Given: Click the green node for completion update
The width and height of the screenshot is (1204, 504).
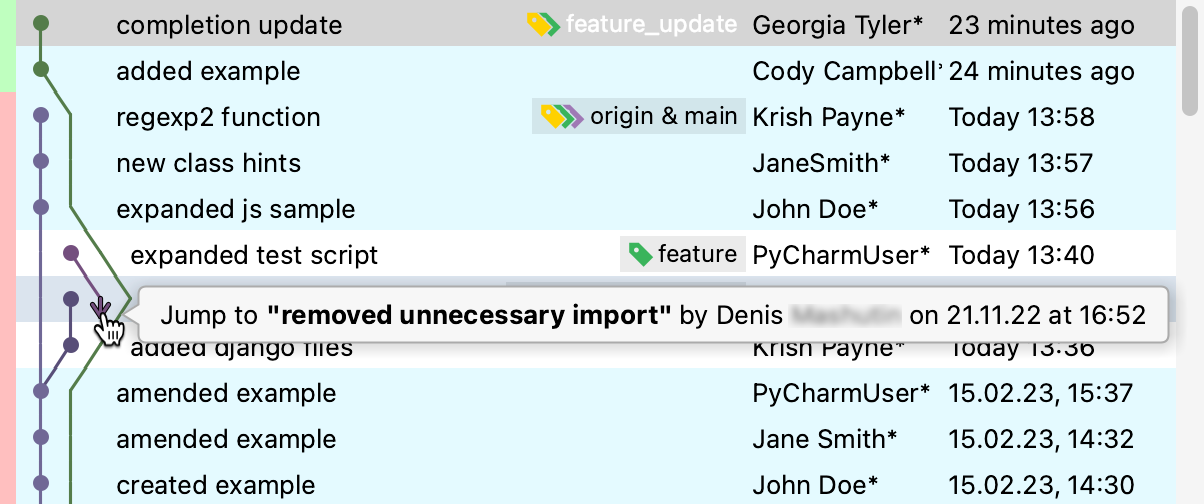Looking at the screenshot, I should 40,23.
